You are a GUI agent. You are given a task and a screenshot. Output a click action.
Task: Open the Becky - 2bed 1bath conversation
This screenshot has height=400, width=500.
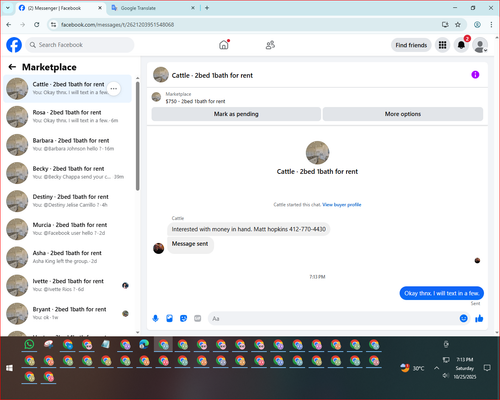[67, 173]
